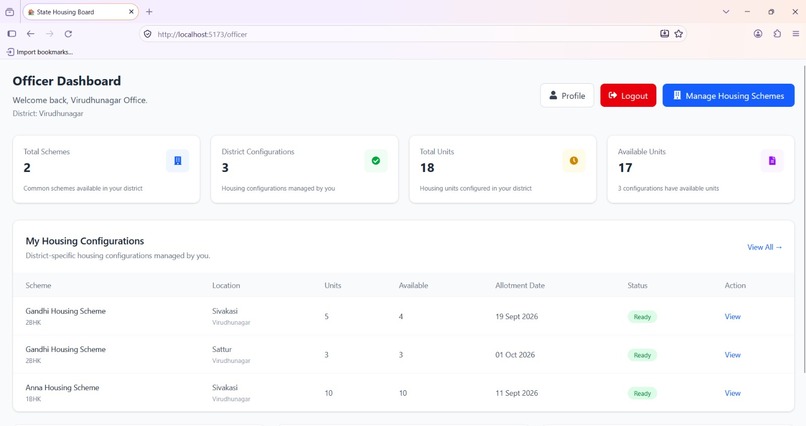This screenshot has width=806, height=426.
Task: Click the Anna Housing Scheme name
Action: coord(62,387)
